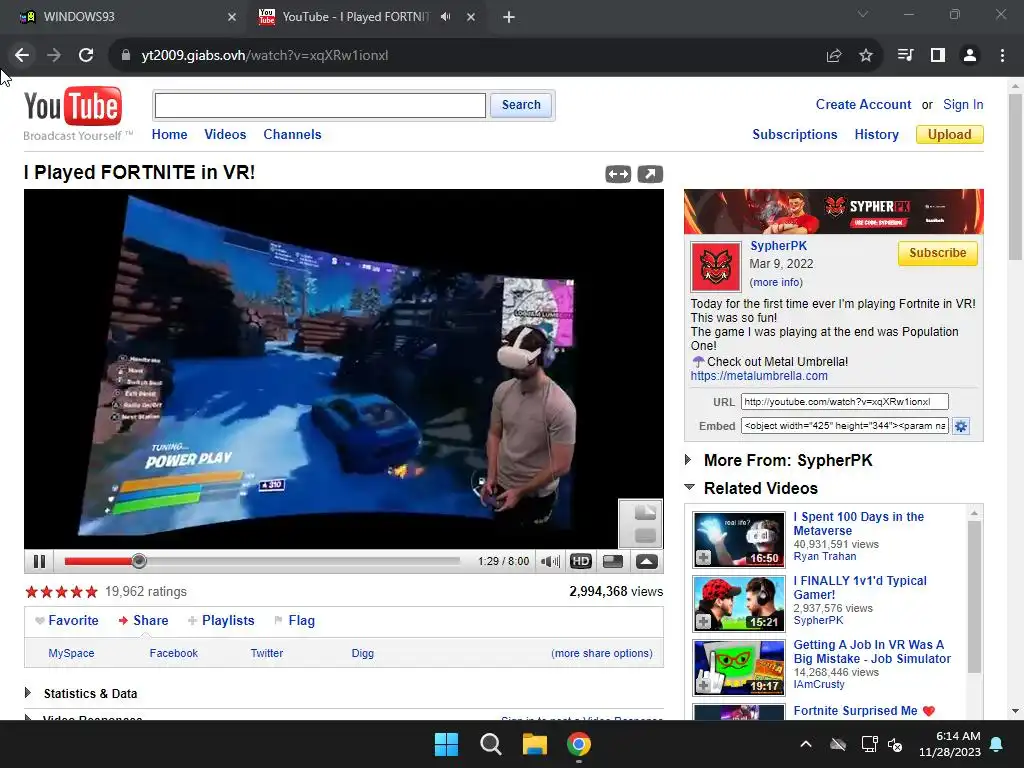The width and height of the screenshot is (1024, 768).
Task: Switch to the WINDOWS93 tab
Action: tap(128, 18)
